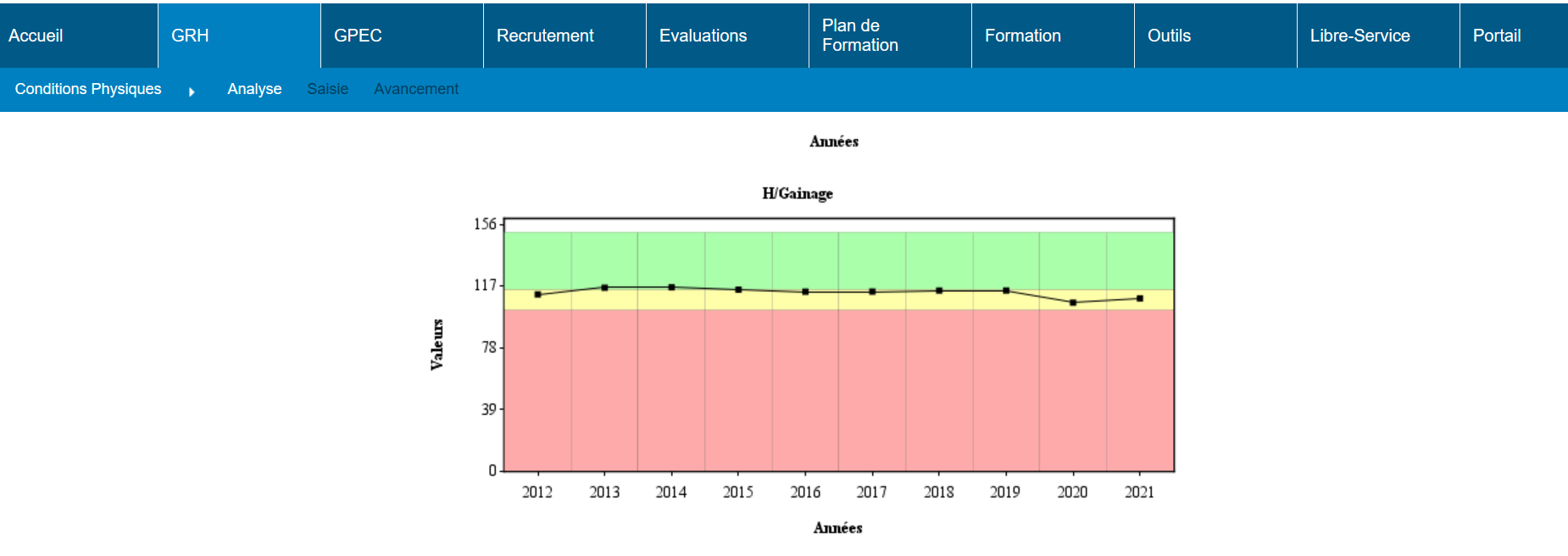
Task: Switch to the Analyse tab
Action: 254,89
